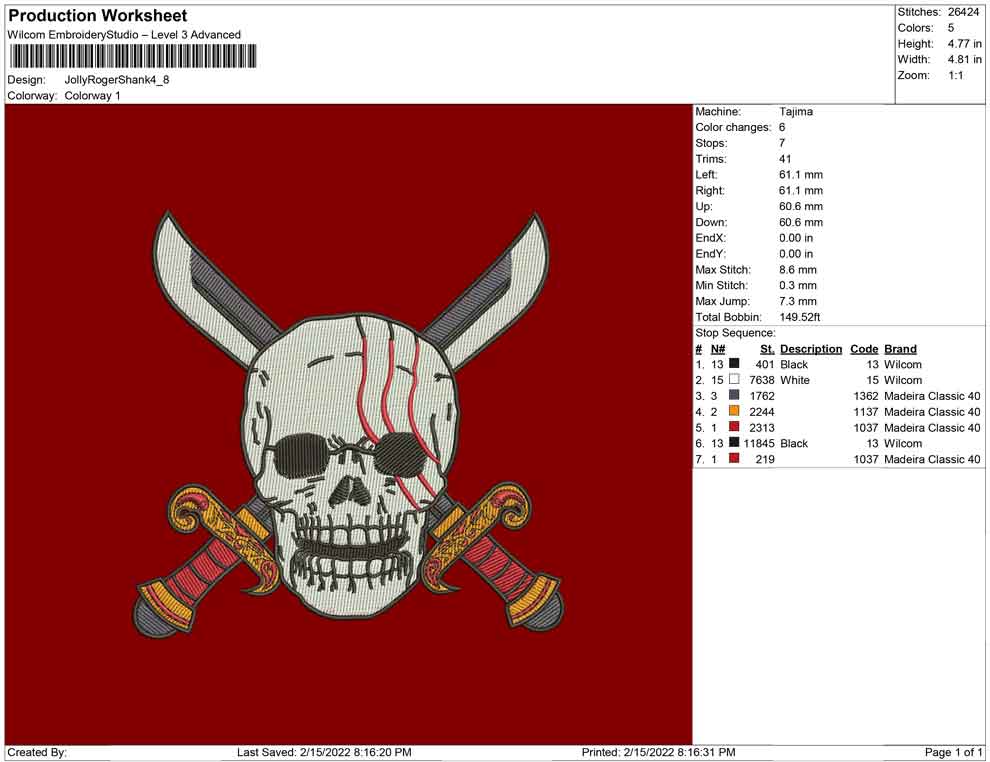Click the barcode under the worksheet title
Screen dimensions: 990x762
[133, 56]
